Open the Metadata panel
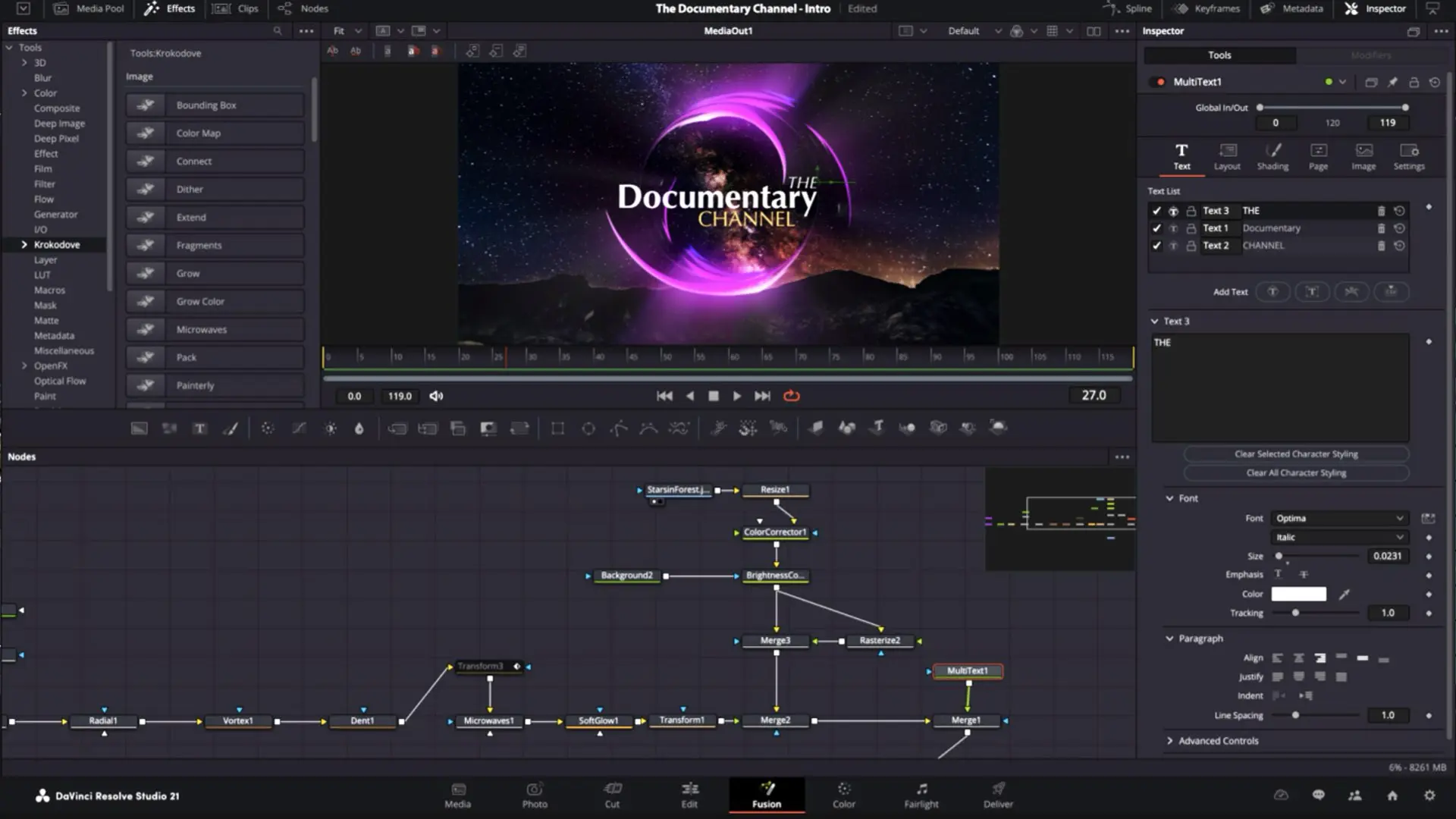 click(1291, 8)
